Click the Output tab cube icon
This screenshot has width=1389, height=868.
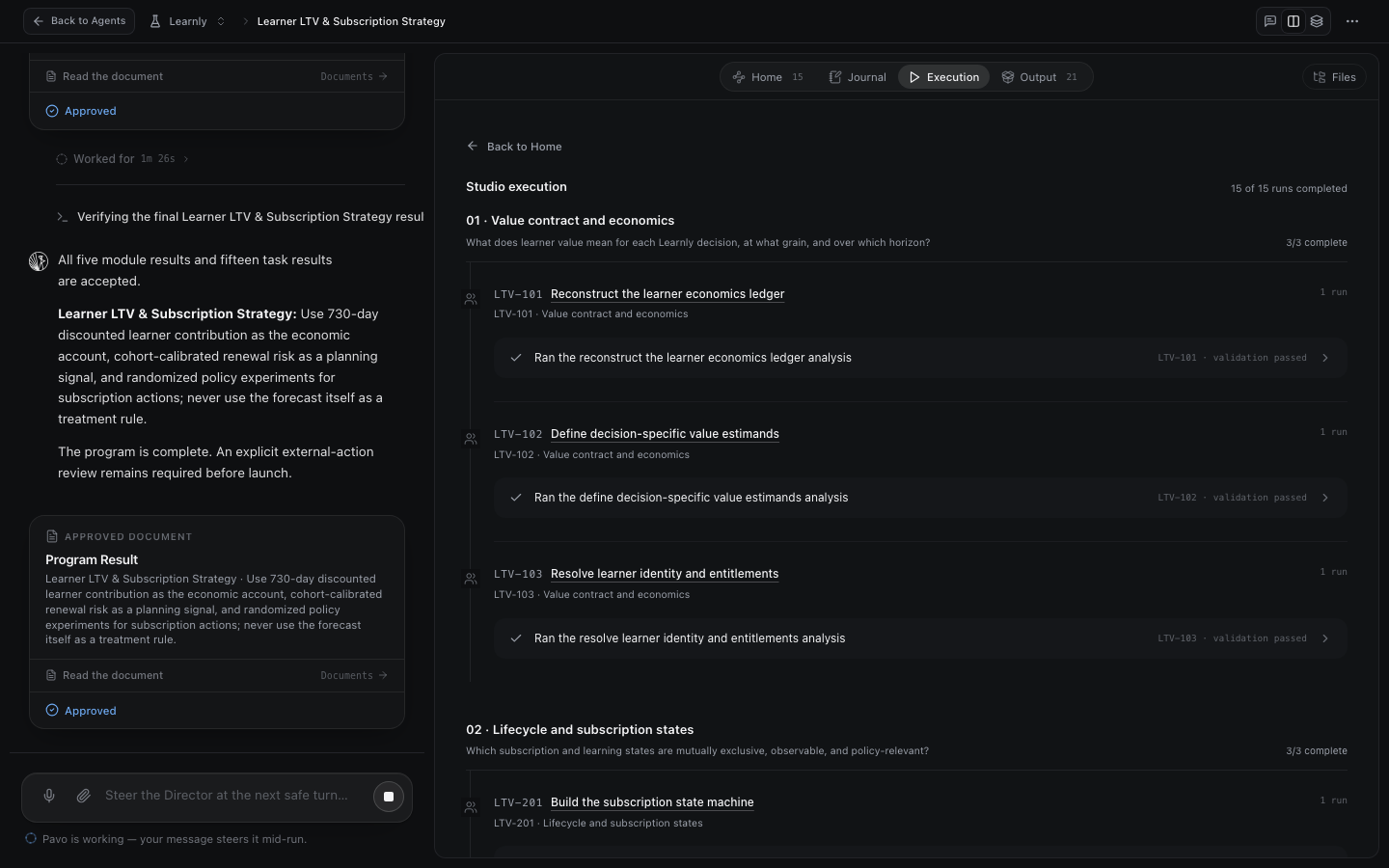click(x=1008, y=77)
